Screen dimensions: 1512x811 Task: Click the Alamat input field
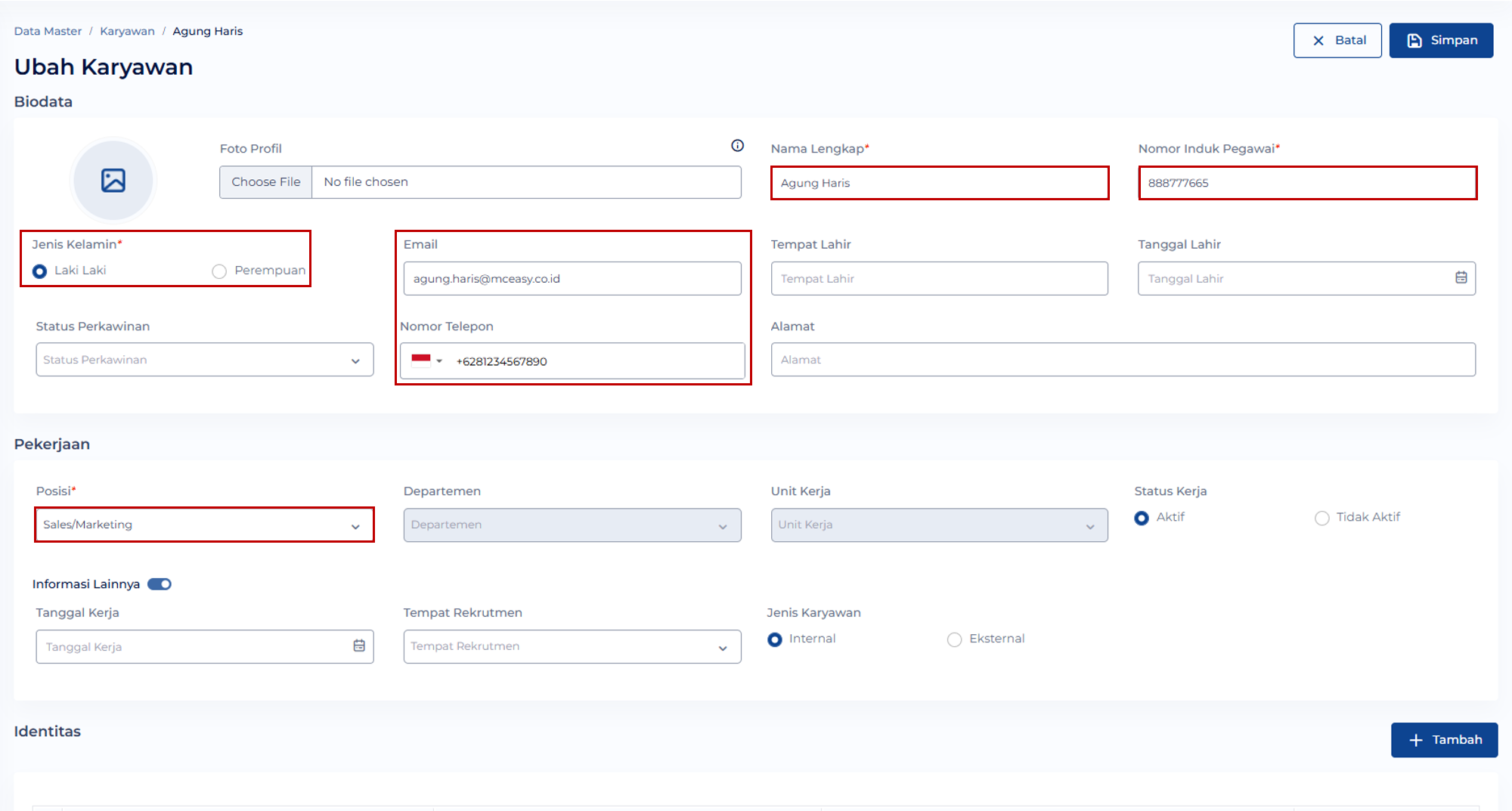(x=1123, y=360)
